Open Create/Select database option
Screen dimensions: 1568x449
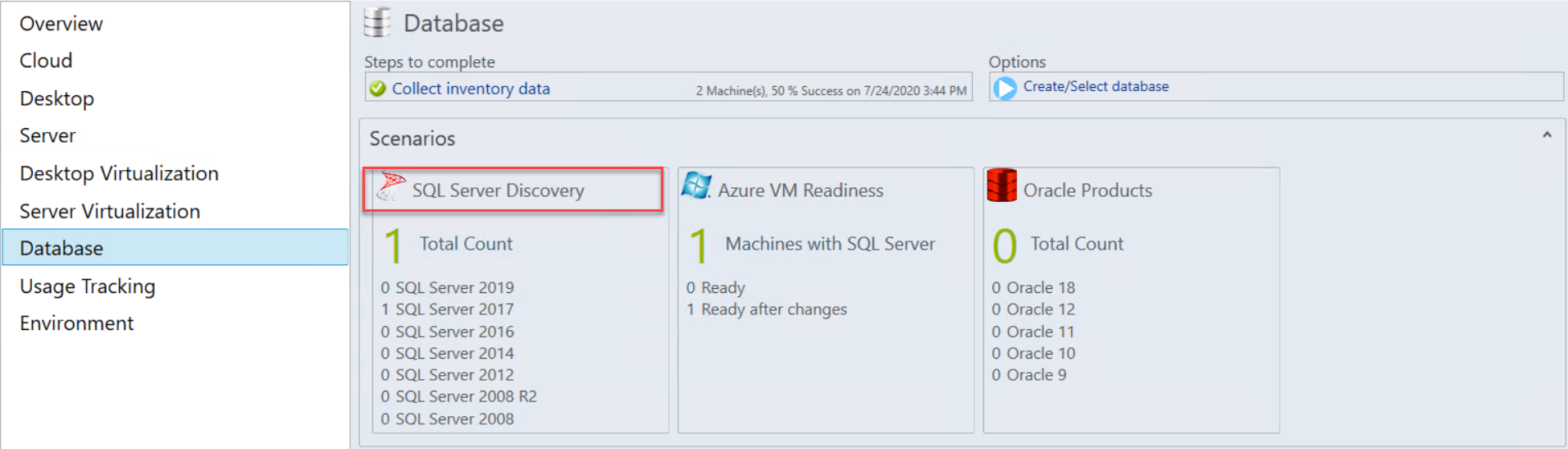(x=1096, y=87)
